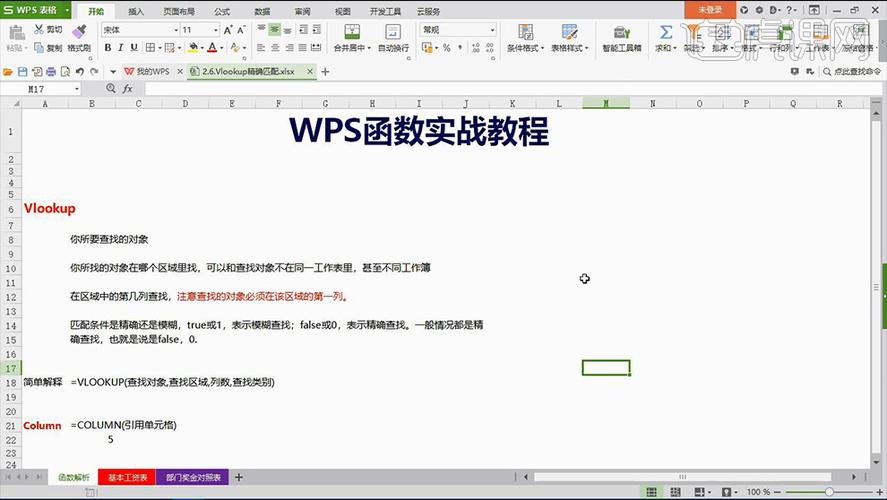Screen dimensions: 887x500
Task: Click the zoom slider handle
Action: 828,492
